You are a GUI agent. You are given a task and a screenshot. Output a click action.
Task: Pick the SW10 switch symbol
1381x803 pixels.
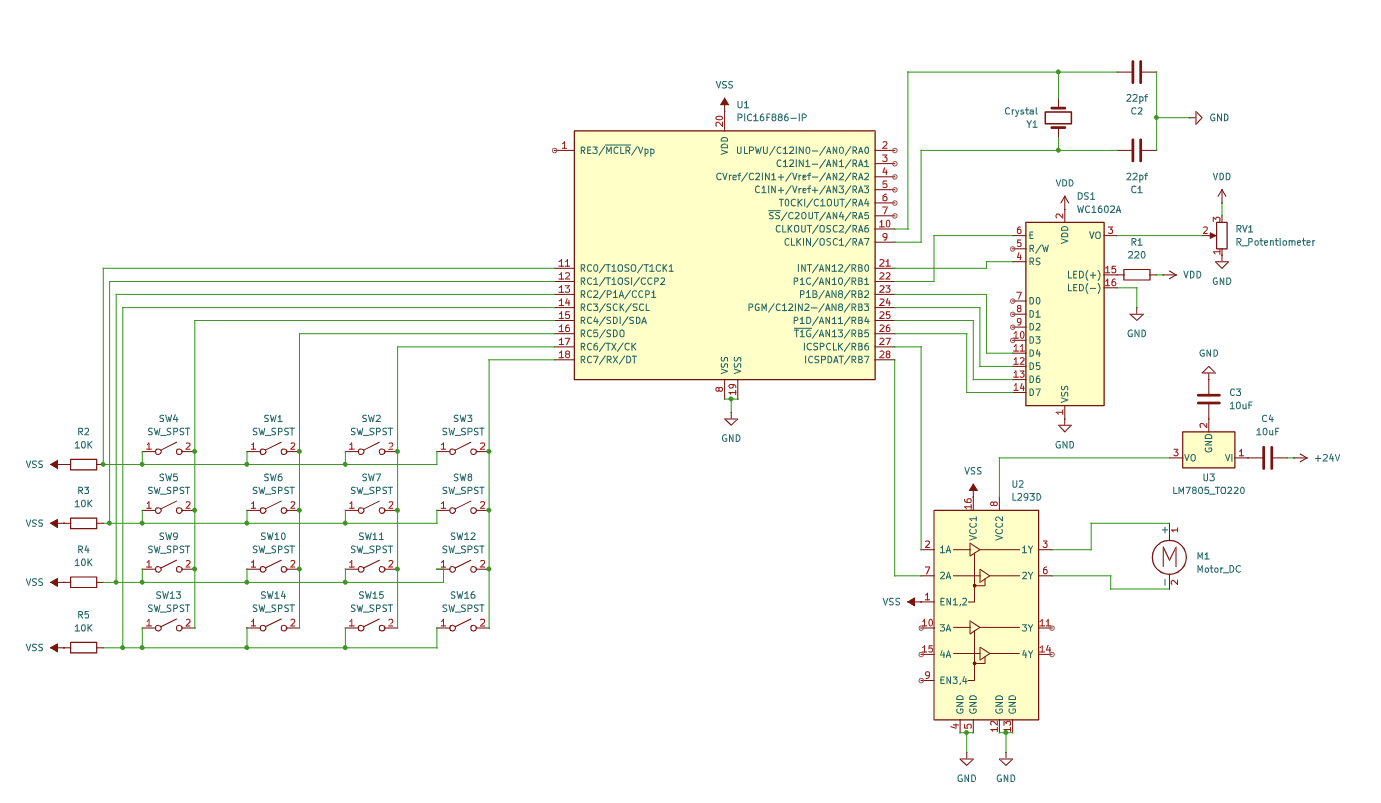point(273,565)
